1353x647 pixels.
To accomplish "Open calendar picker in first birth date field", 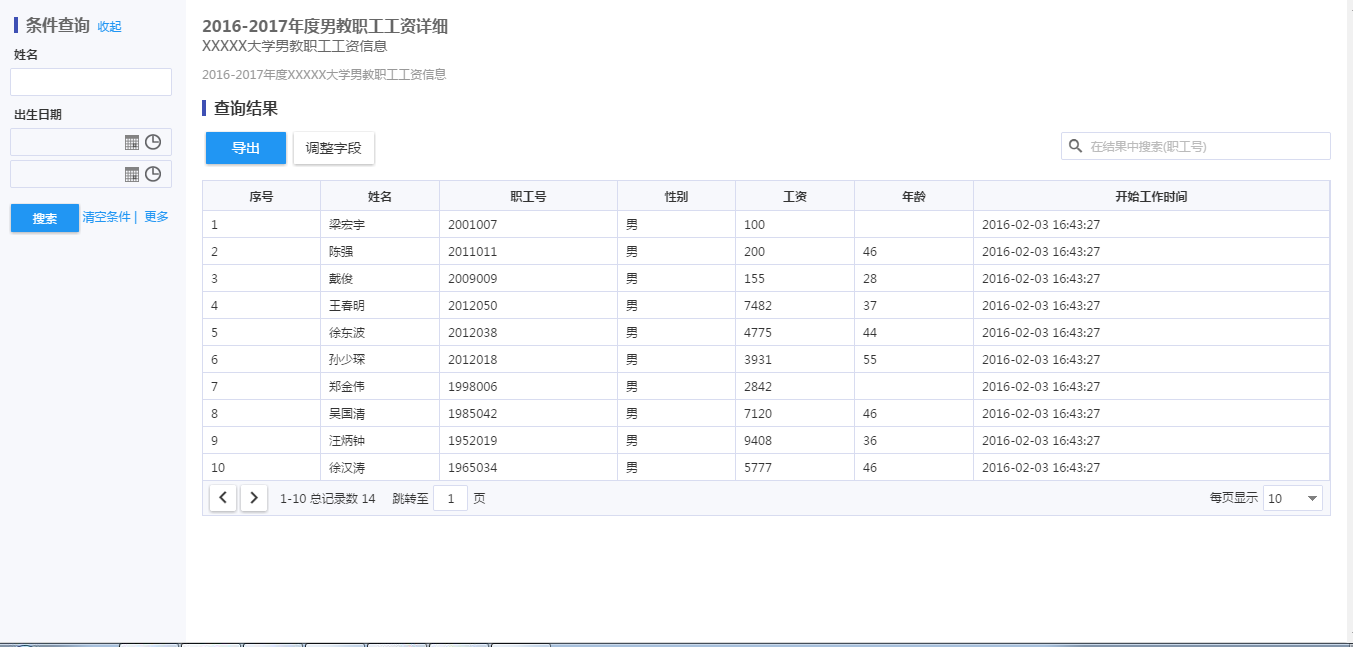I will 132,143.
